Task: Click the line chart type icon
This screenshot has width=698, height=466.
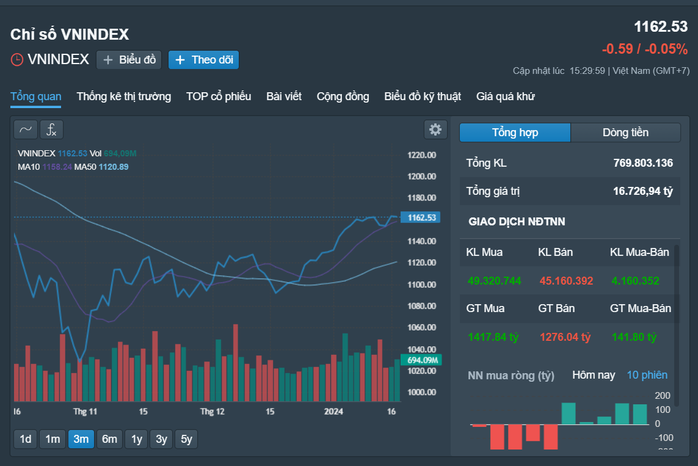Action: click(x=25, y=130)
